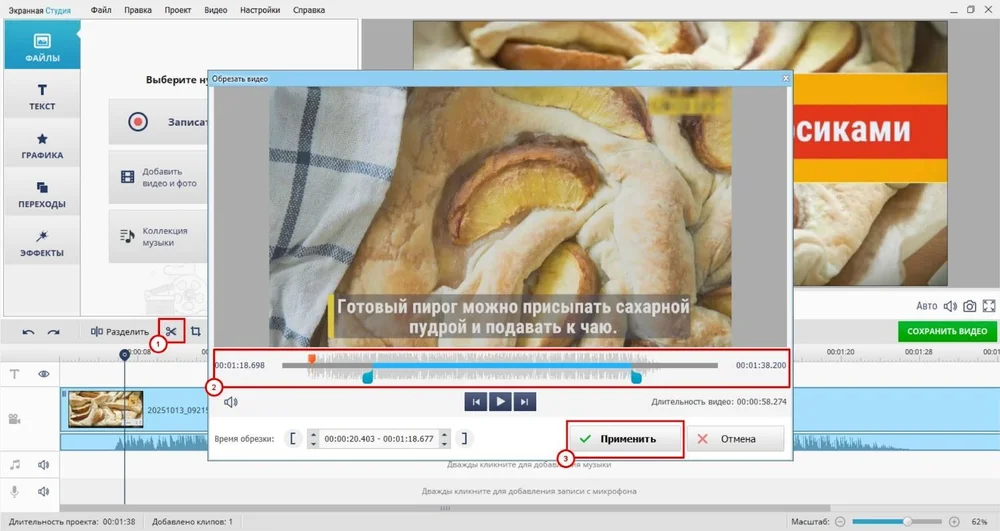The image size is (1000, 531).
Task: Open the Настройки menu
Action: pyautogui.click(x=260, y=10)
